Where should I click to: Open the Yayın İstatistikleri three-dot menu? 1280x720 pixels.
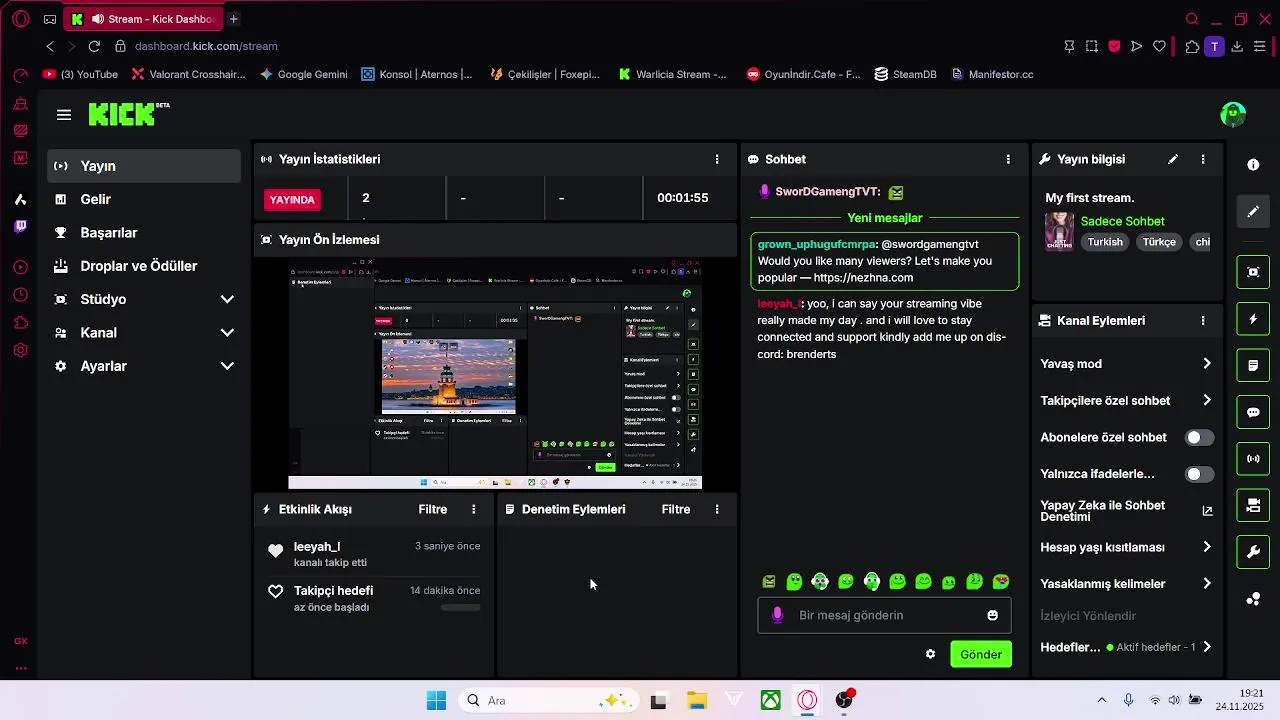pyautogui.click(x=717, y=159)
